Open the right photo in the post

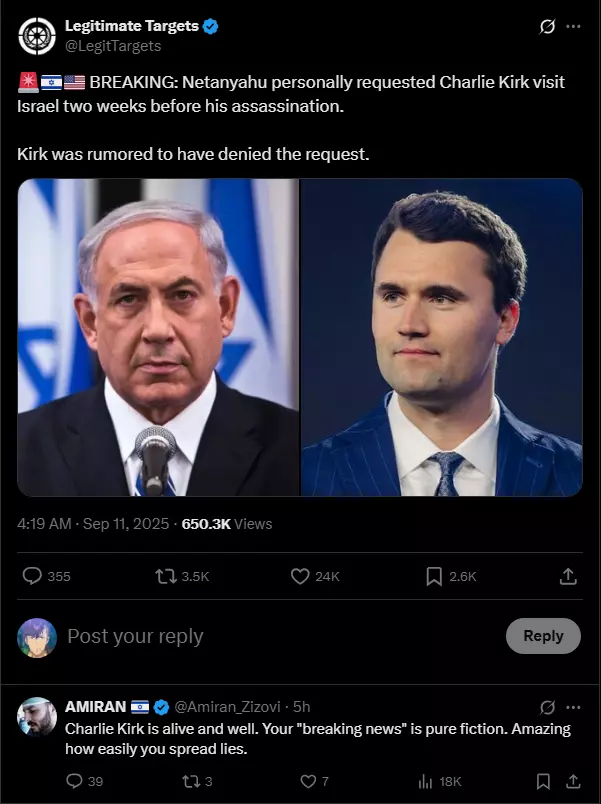[x=442, y=337]
